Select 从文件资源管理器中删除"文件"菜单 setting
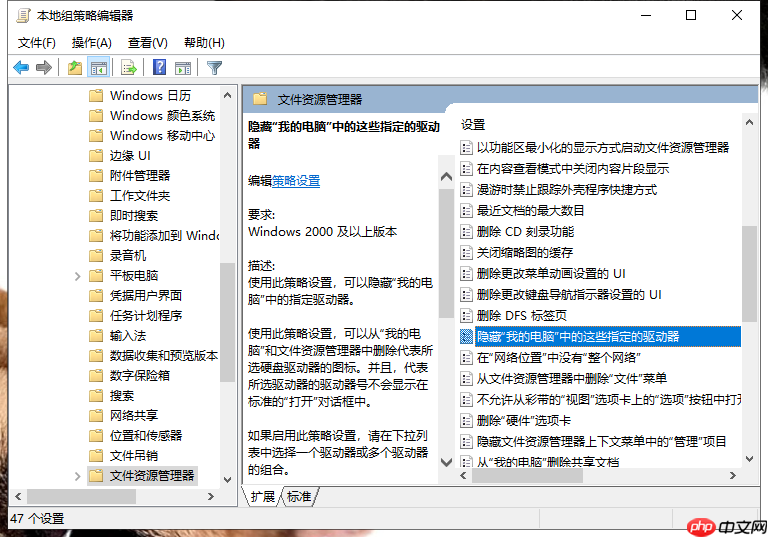 pos(564,379)
